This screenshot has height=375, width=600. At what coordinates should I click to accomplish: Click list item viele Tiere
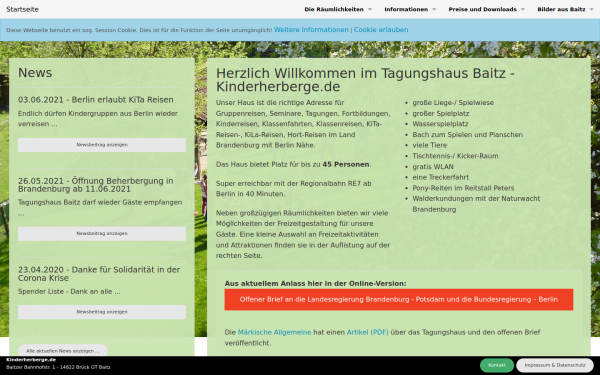tap(429, 145)
